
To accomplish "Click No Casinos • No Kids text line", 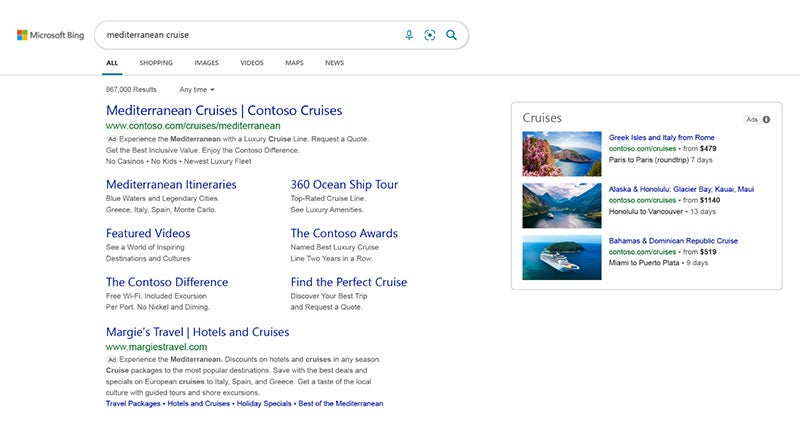I will click(x=179, y=161).
